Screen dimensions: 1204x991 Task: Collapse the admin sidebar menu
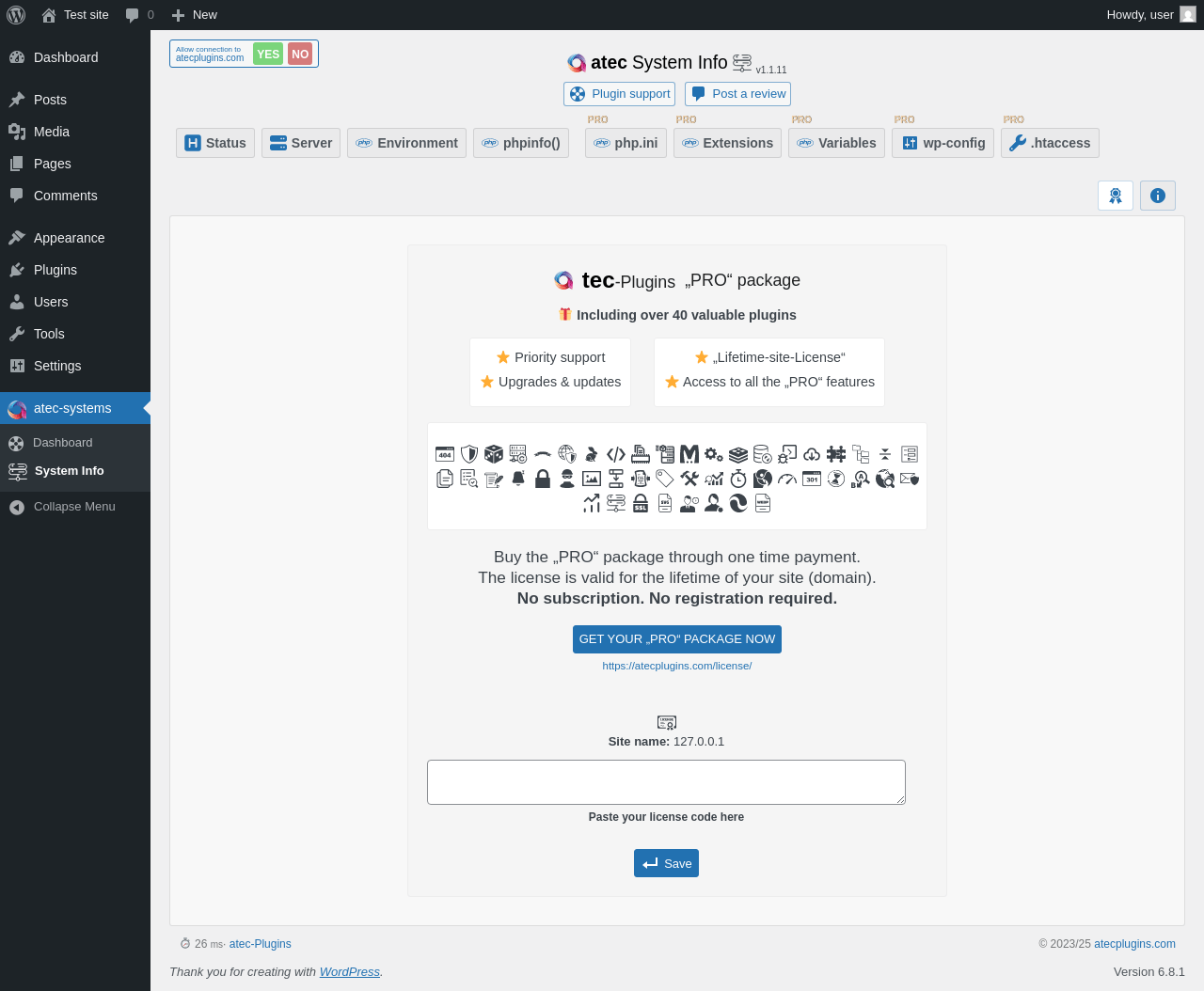(x=75, y=507)
